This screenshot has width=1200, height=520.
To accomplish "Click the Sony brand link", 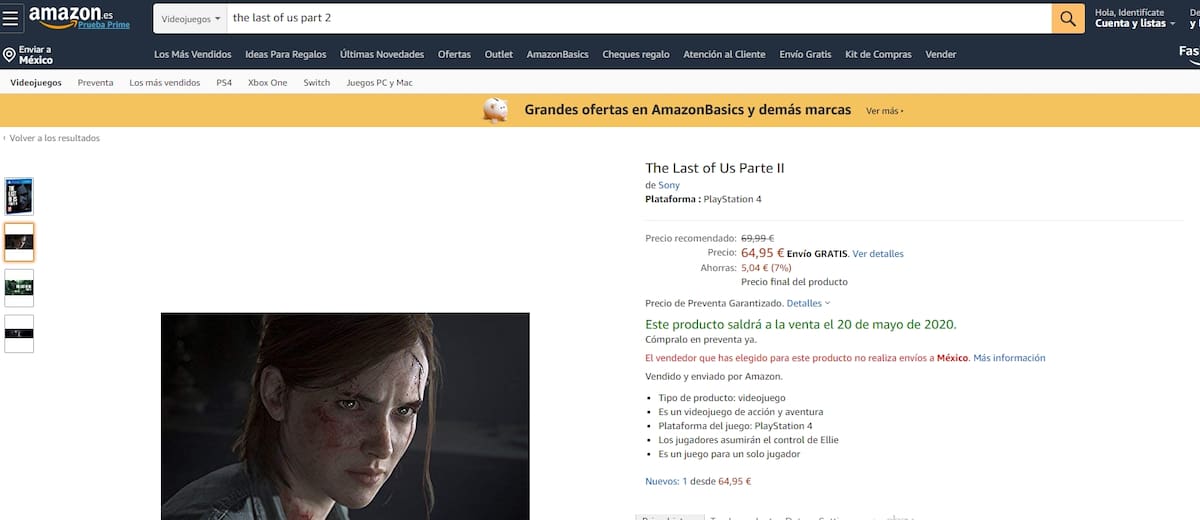I will pos(668,185).
